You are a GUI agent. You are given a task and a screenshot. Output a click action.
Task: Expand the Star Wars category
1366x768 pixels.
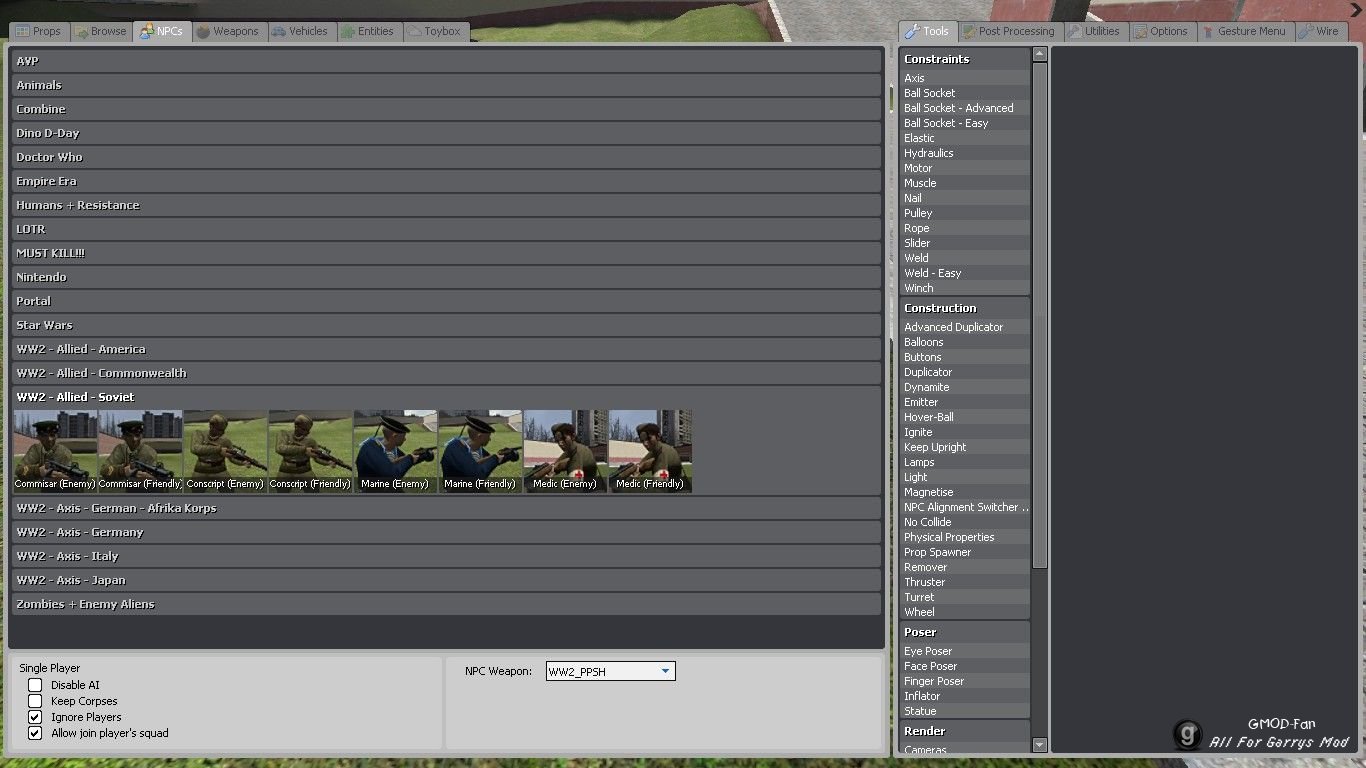(446, 325)
